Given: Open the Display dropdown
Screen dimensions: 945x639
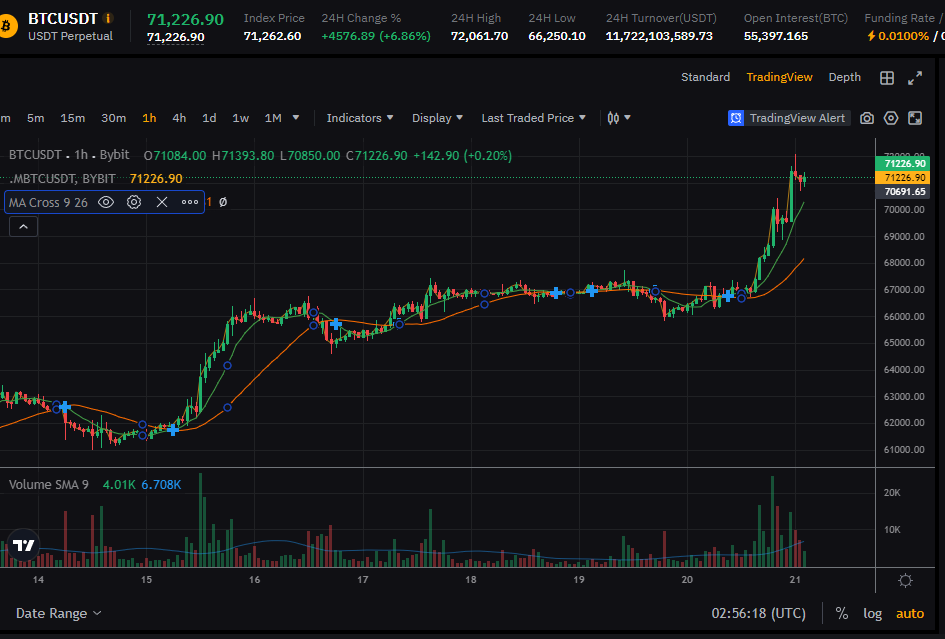Looking at the screenshot, I should 437,118.
